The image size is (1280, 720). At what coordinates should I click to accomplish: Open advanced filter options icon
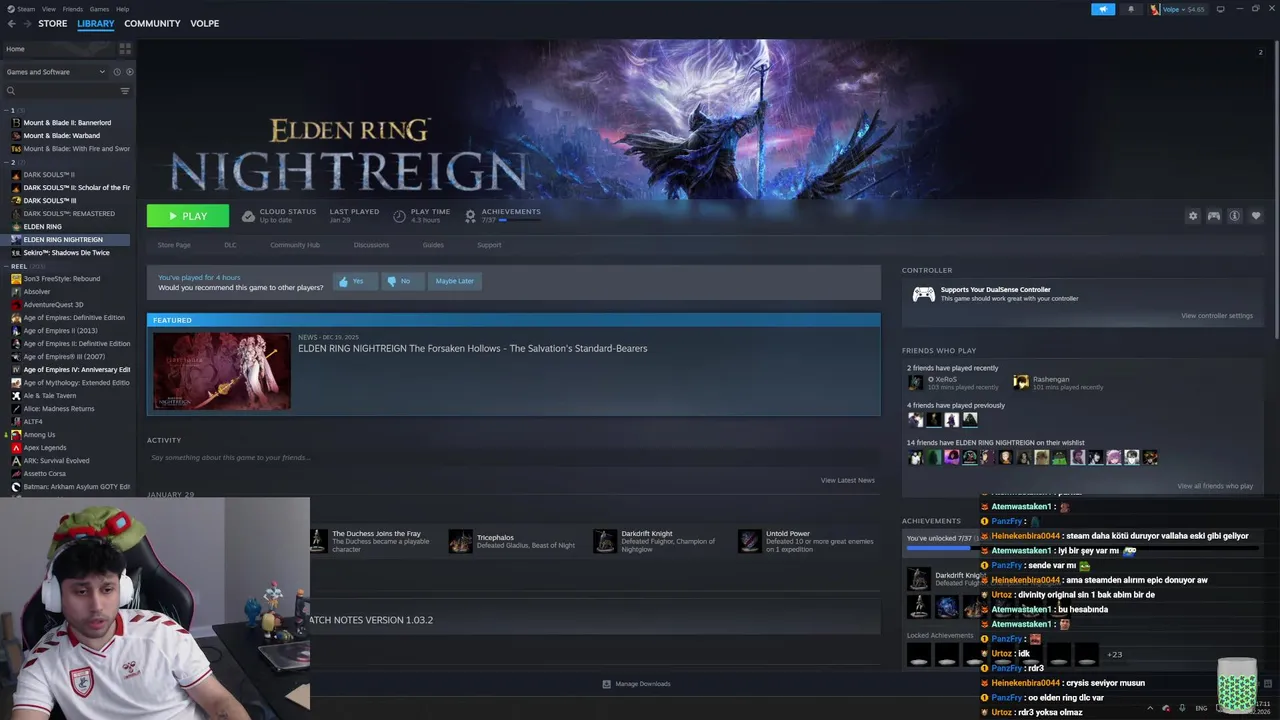[x=125, y=91]
